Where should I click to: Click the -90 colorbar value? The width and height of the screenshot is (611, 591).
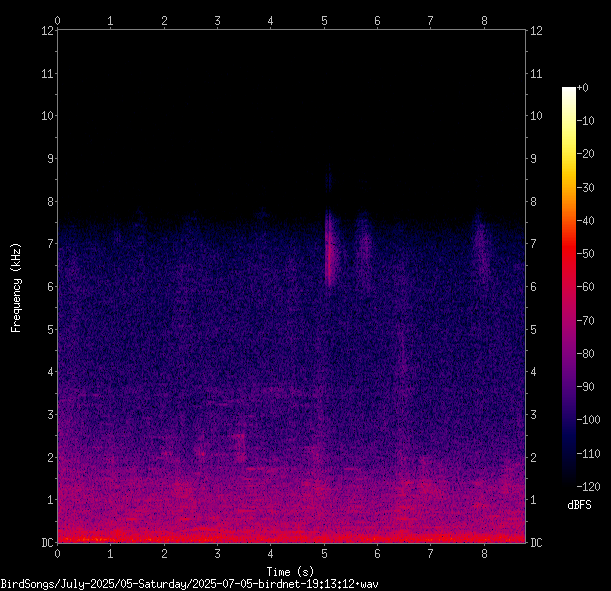pyautogui.click(x=586, y=386)
